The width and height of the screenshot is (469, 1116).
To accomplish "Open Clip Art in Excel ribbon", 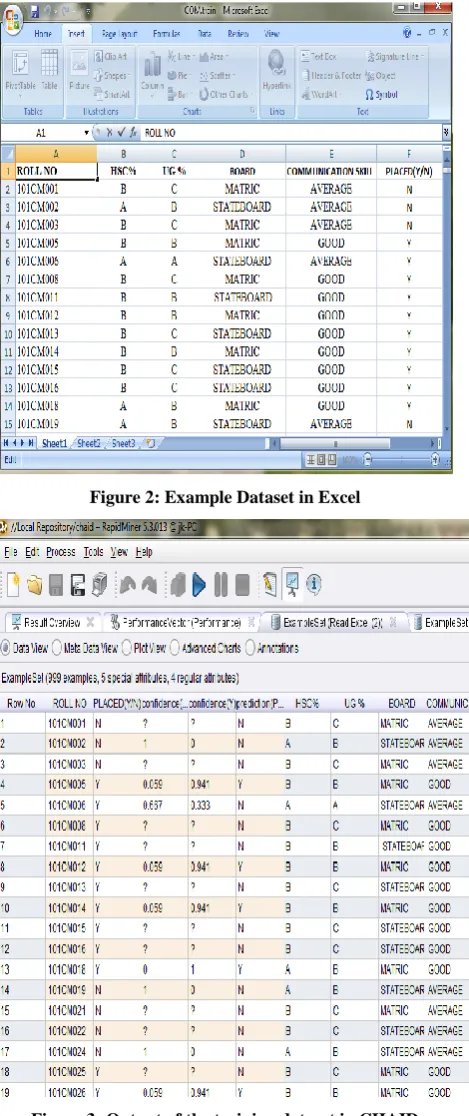I will [x=113, y=57].
